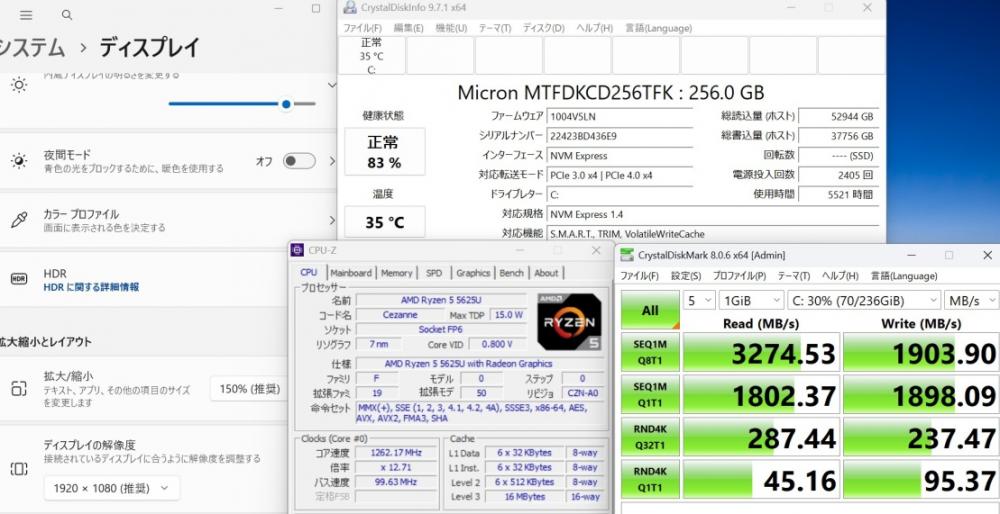Click the brightness slider thumb
Image resolution: width=1000 pixels, height=514 pixels.
(286, 104)
